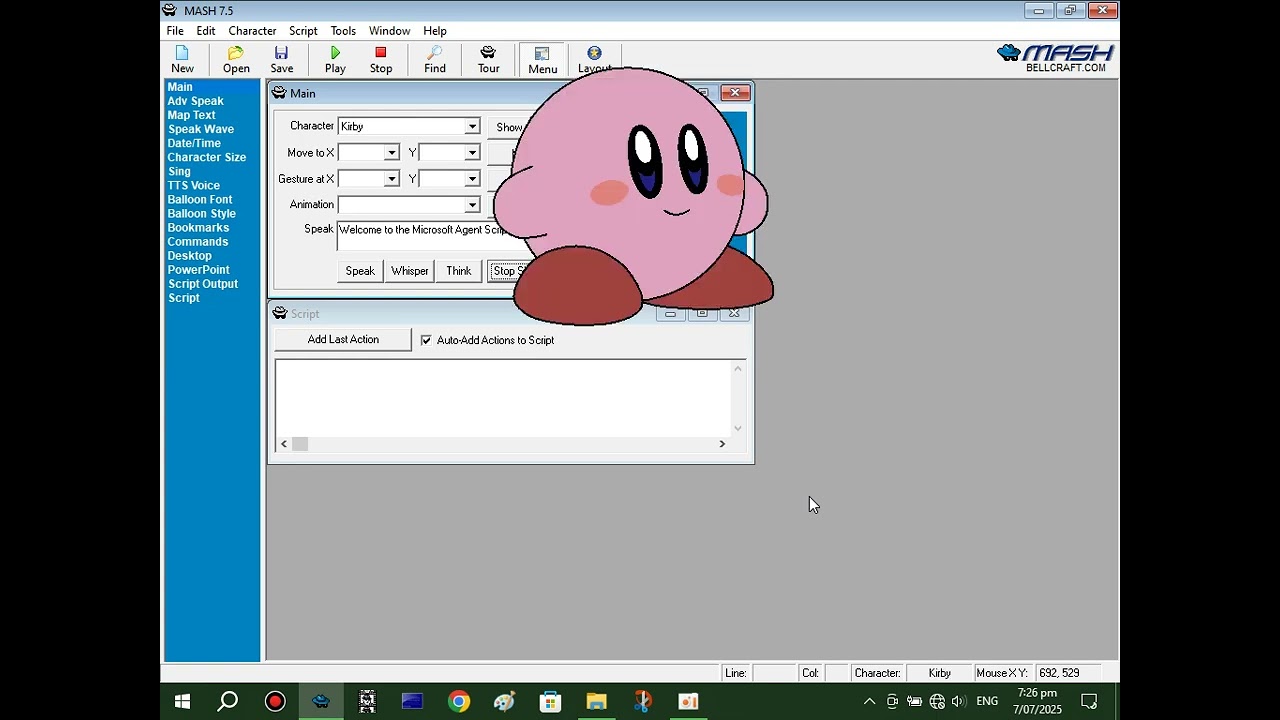The width and height of the screenshot is (1280, 720).
Task: Open Windows taskbar search
Action: tap(228, 702)
